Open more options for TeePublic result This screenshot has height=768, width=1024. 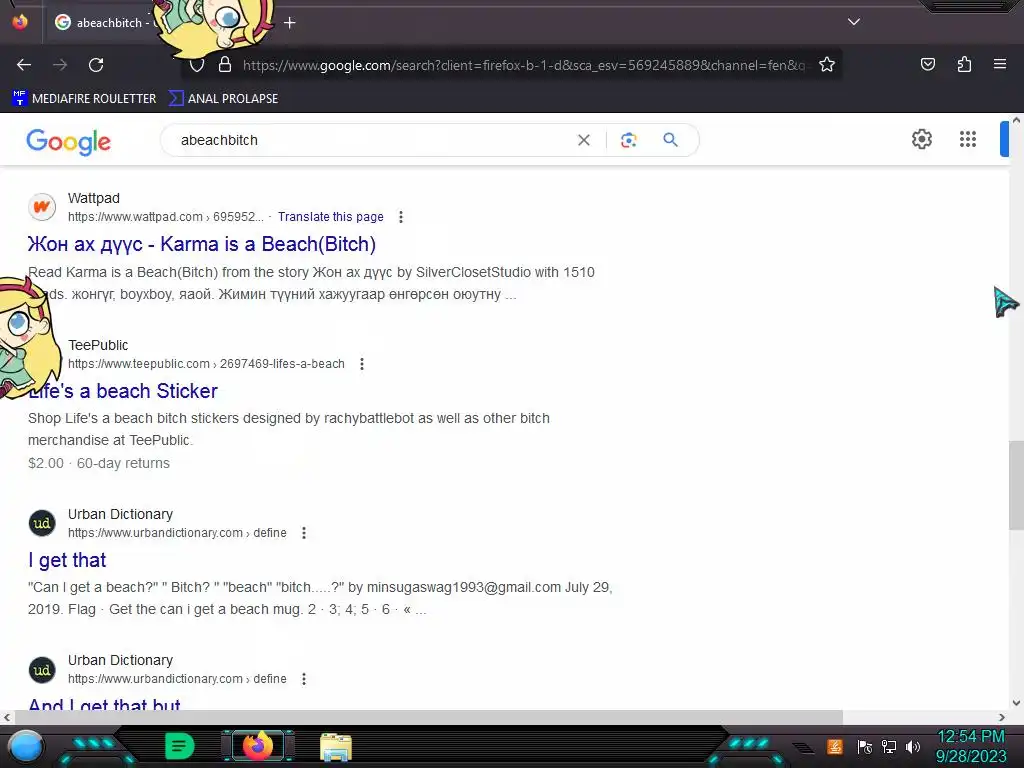point(362,364)
